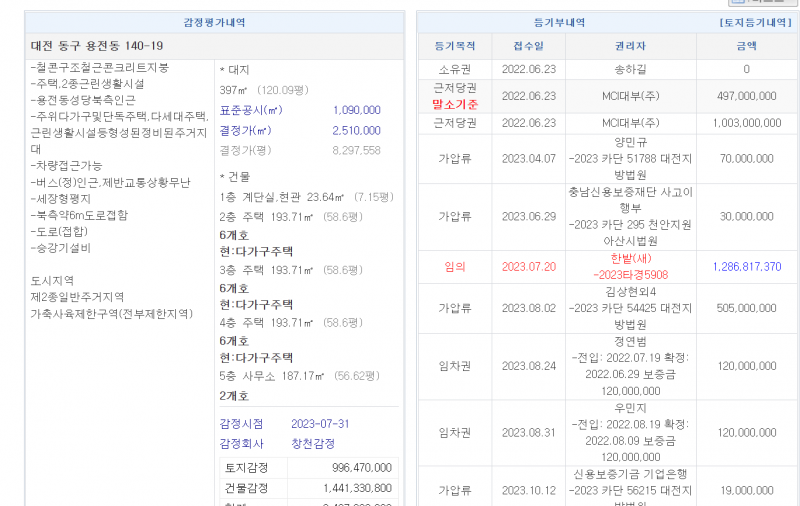Viewport: 800px width, 506px height.
Task: Click the 등기목적 column header
Action: (456, 46)
